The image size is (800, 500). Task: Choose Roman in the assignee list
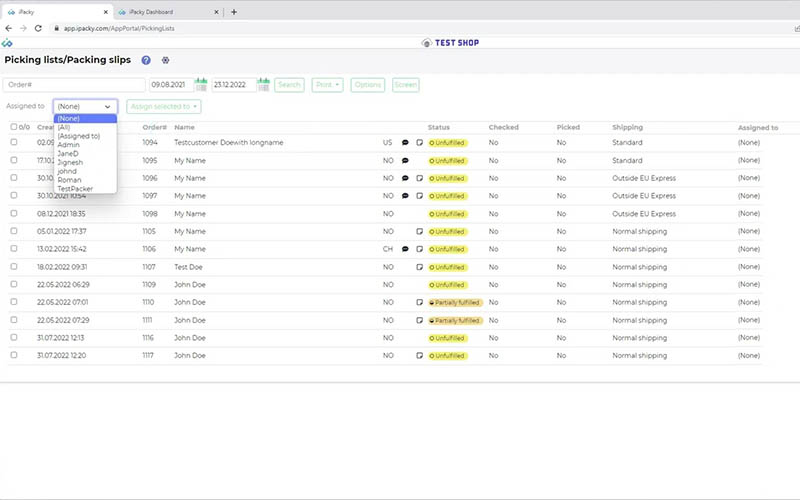click(85, 180)
